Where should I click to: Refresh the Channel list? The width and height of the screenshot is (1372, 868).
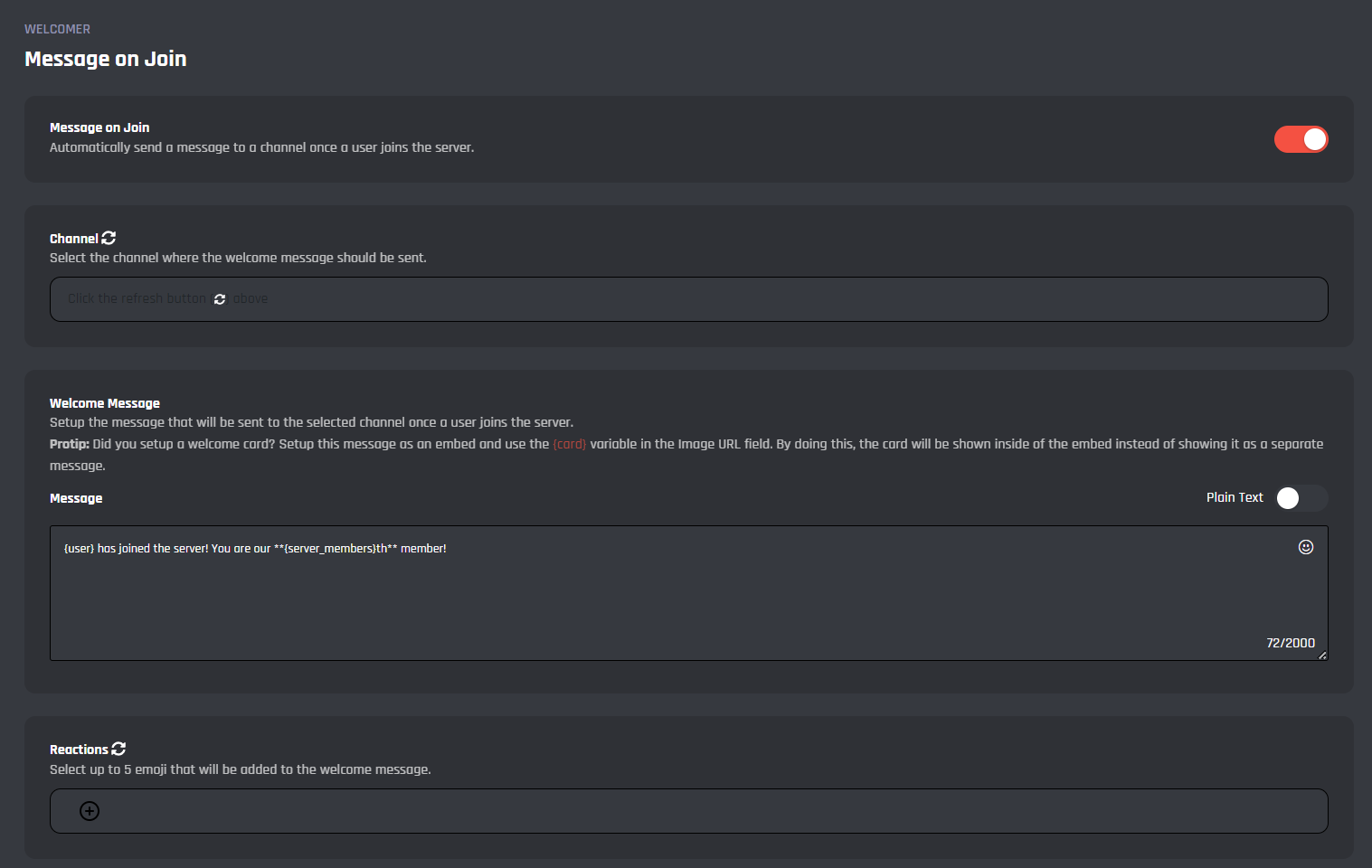(109, 238)
